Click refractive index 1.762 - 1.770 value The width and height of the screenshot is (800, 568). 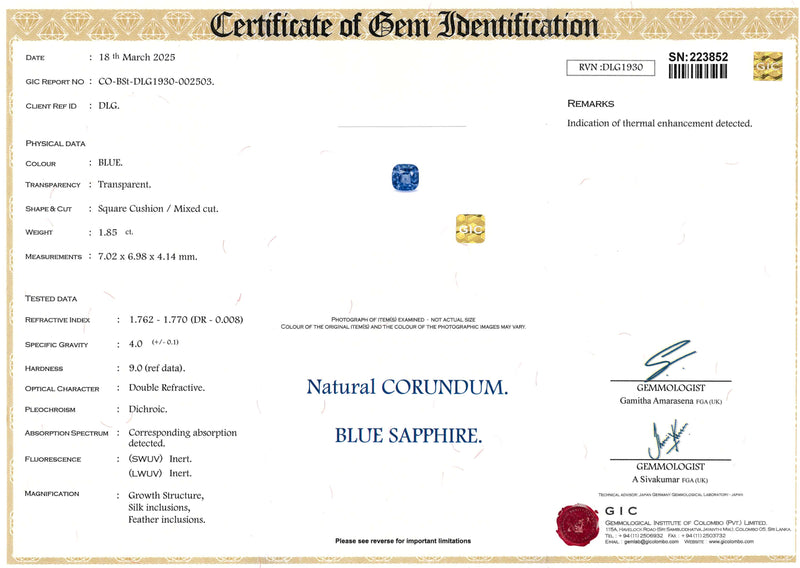(x=186, y=320)
